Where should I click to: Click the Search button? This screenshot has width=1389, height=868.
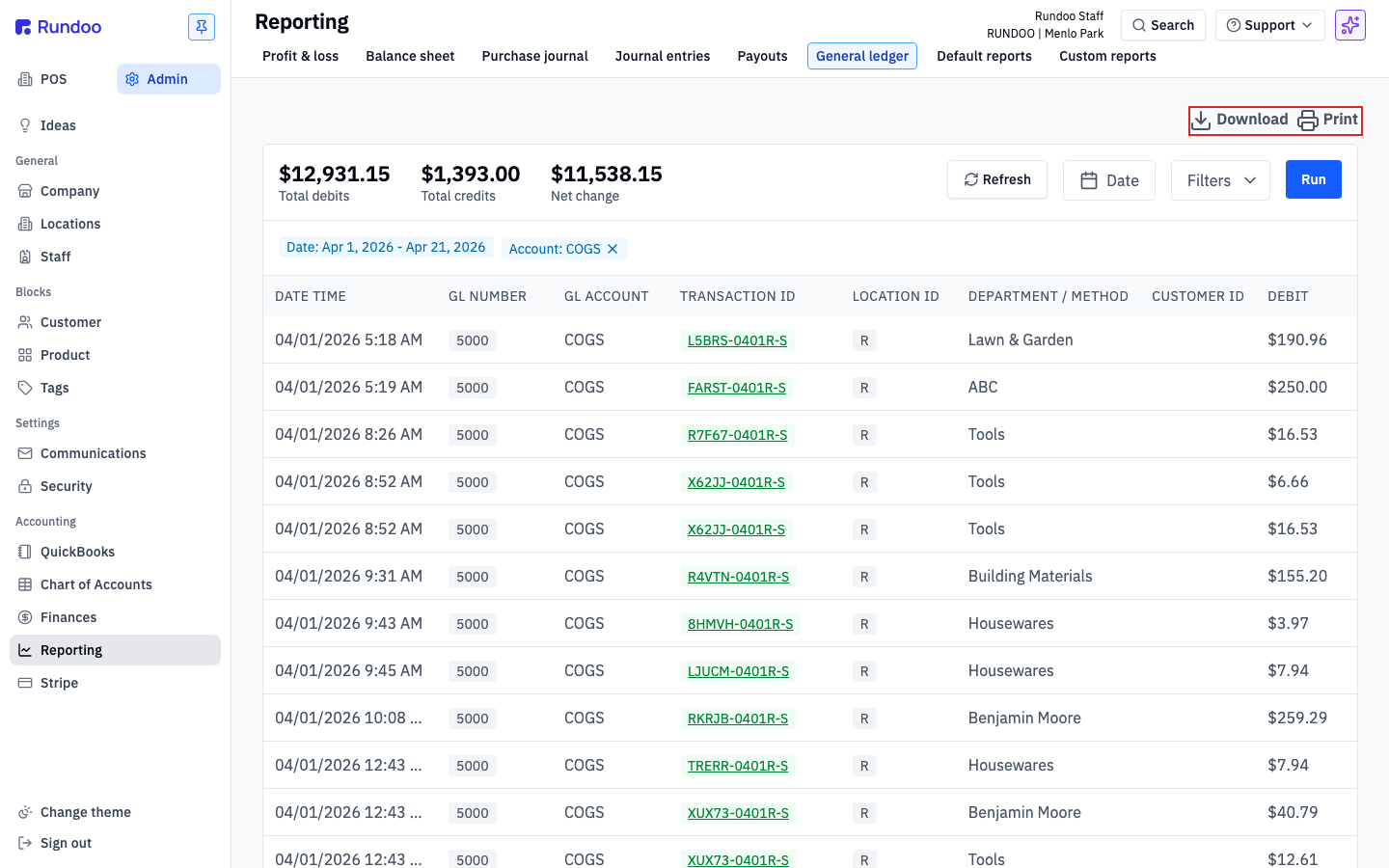pyautogui.click(x=1163, y=25)
